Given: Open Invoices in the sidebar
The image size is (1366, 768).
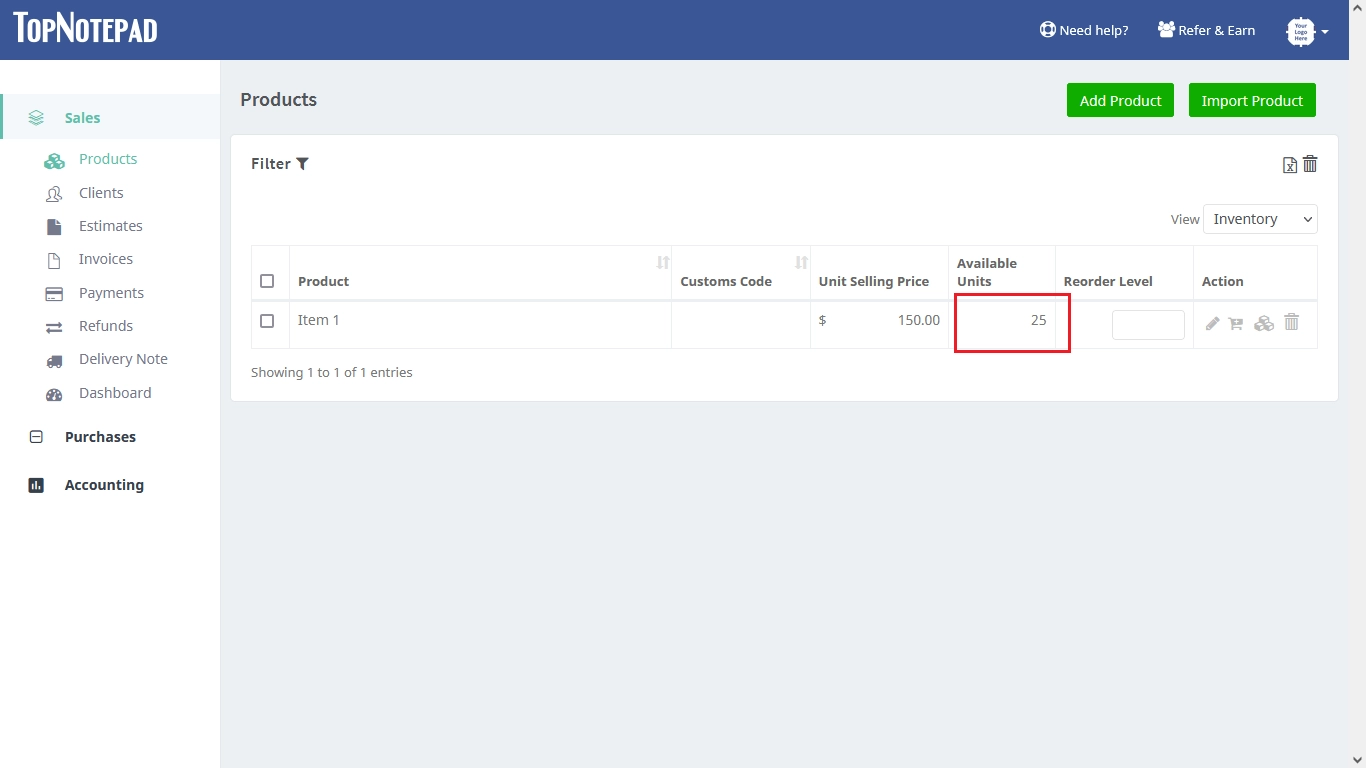Looking at the screenshot, I should point(105,259).
